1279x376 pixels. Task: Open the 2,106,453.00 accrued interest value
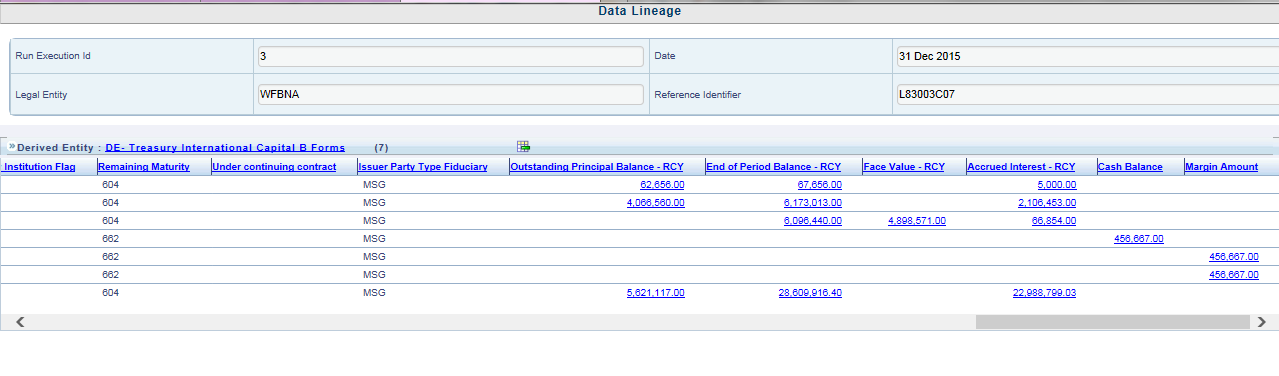pyautogui.click(x=1047, y=203)
